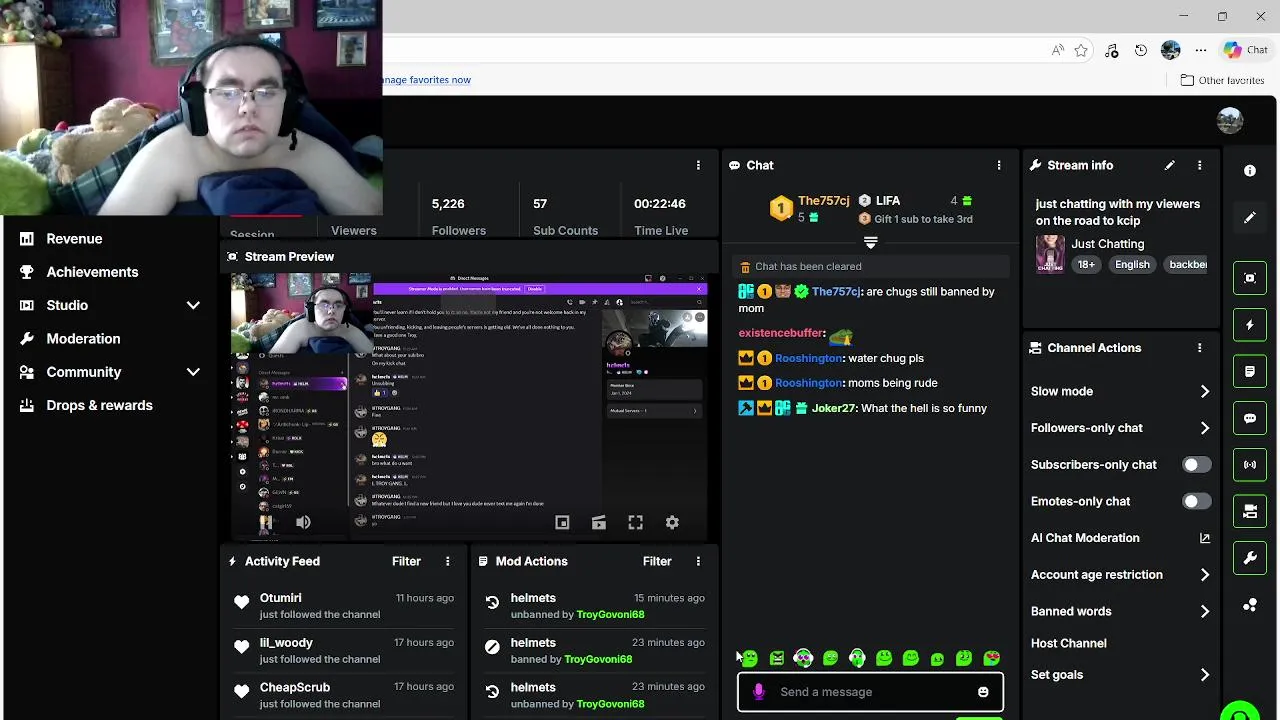The height and width of the screenshot is (720, 1280).
Task: Open Other favorites folder
Action: click(x=1222, y=80)
